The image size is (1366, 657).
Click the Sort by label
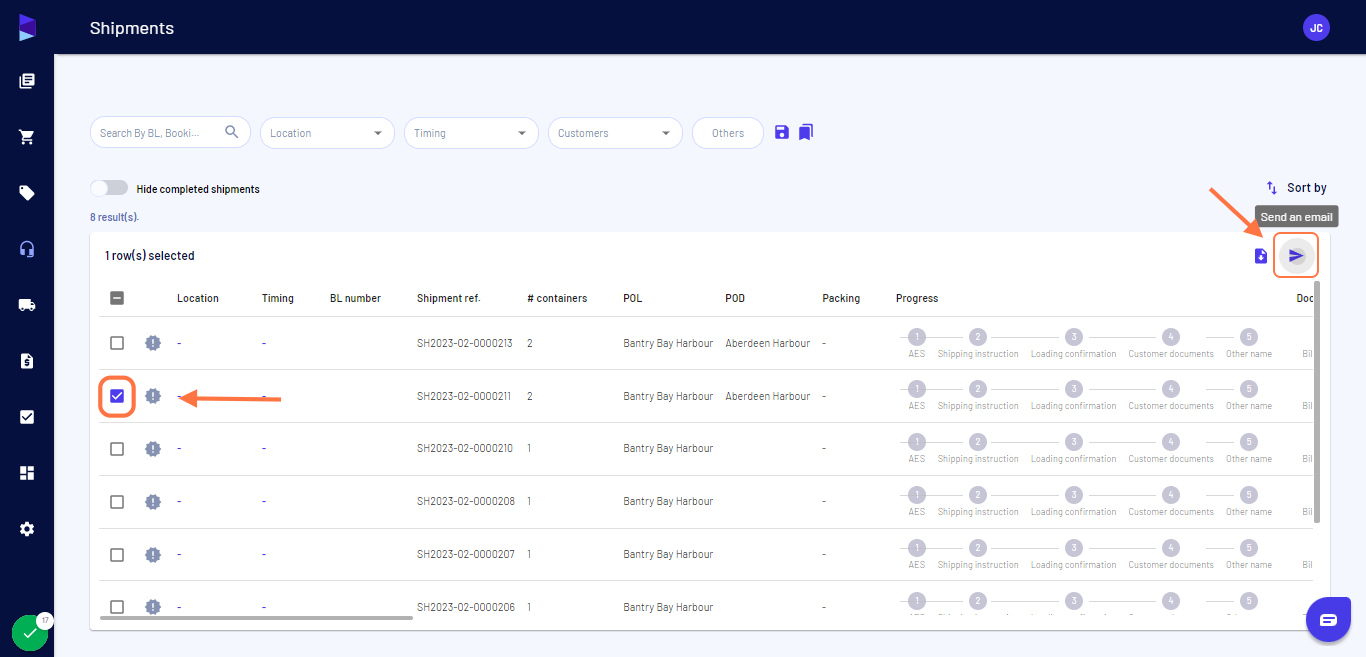(1307, 188)
